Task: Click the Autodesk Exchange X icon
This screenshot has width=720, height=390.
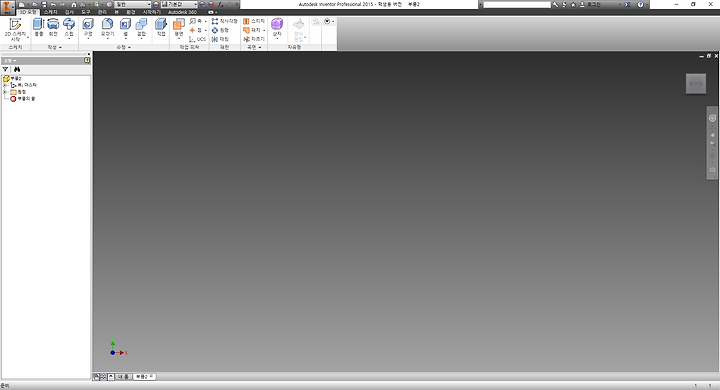Action: [627, 5]
